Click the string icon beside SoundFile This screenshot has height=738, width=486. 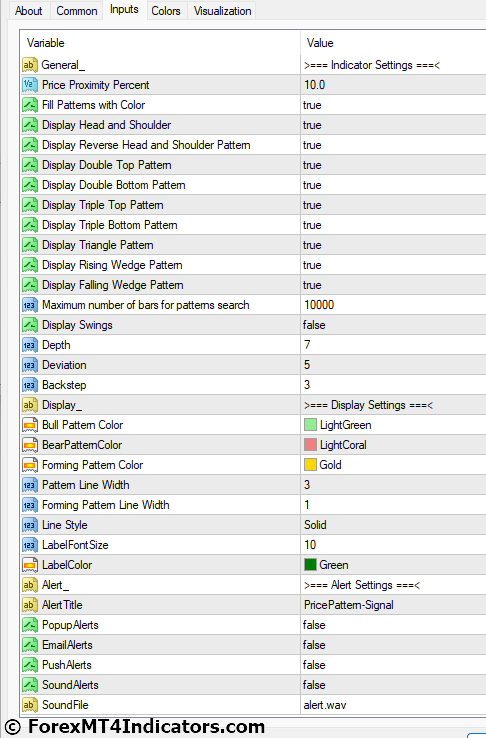coord(30,705)
